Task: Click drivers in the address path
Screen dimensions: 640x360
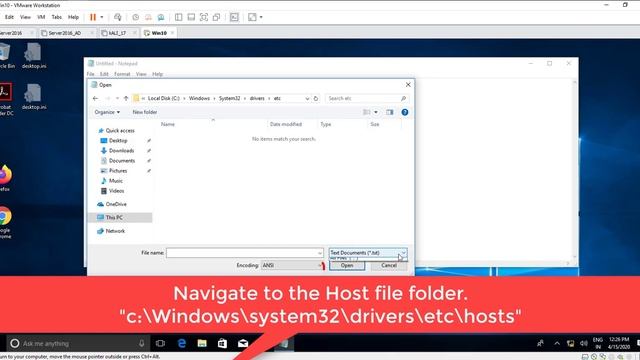Action: (x=257, y=98)
